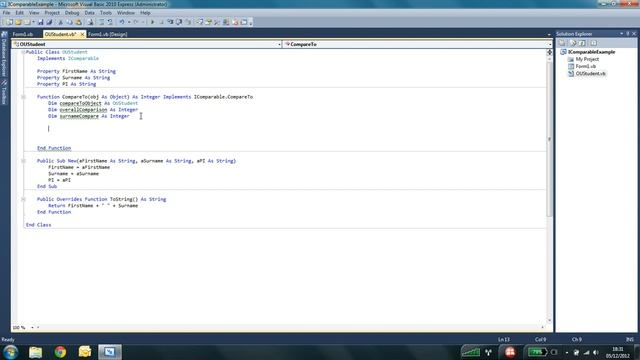The width and height of the screenshot is (640, 360).
Task: Click the editor vertical scrollbar thumb
Action: 549,139
